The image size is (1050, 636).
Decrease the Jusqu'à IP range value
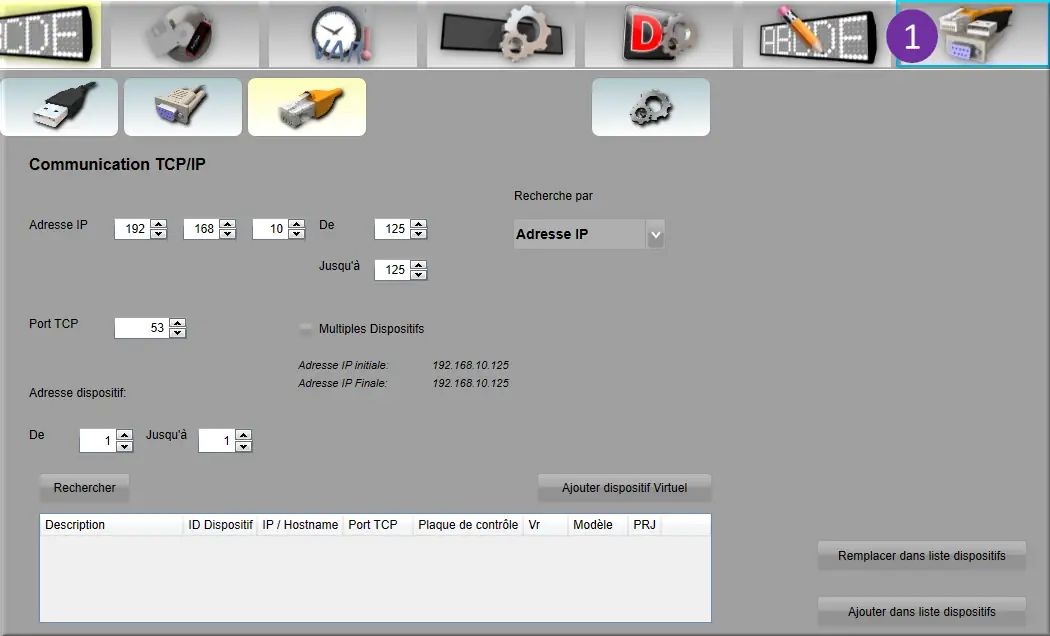point(418,275)
